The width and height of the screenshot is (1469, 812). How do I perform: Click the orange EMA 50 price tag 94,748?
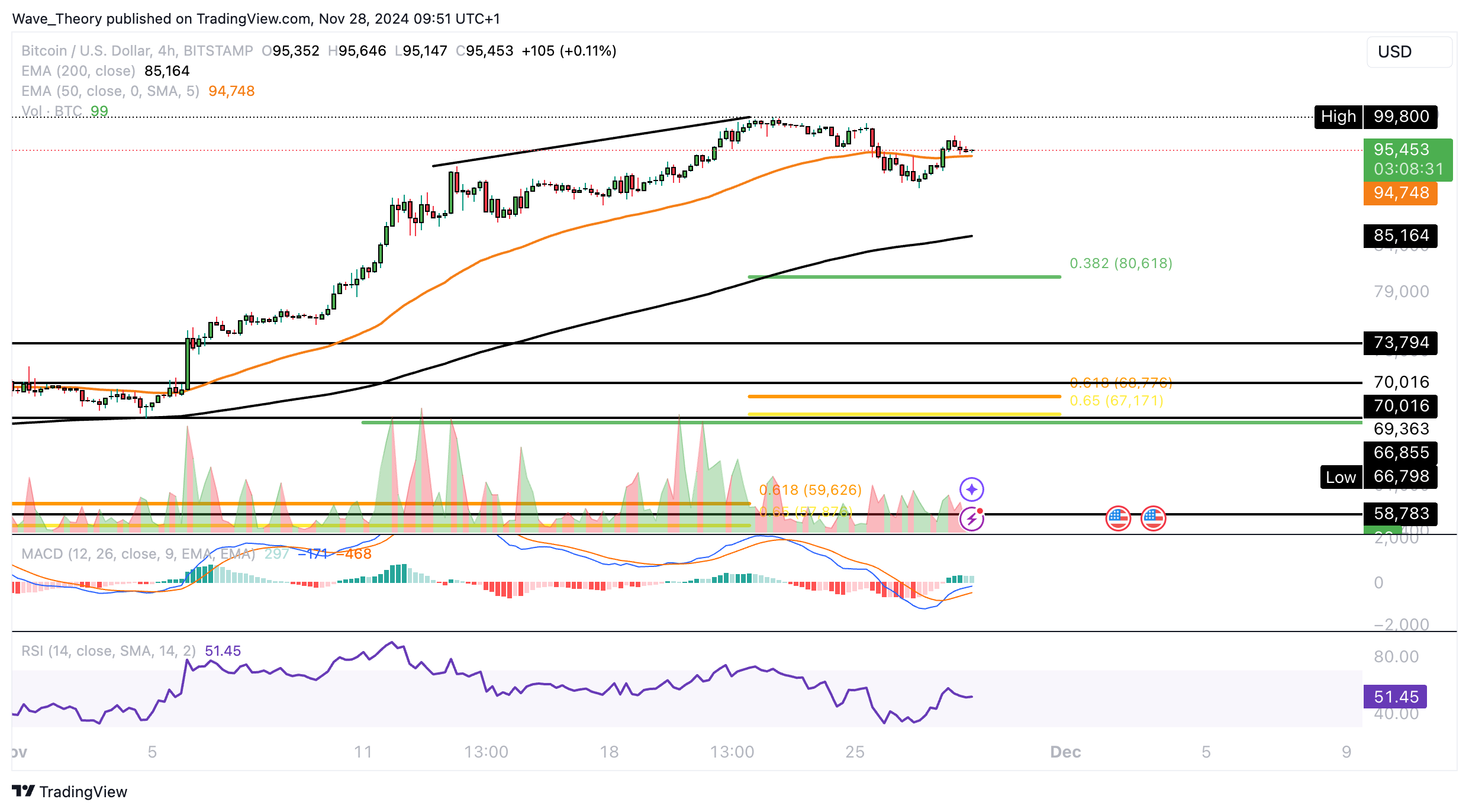click(1400, 193)
